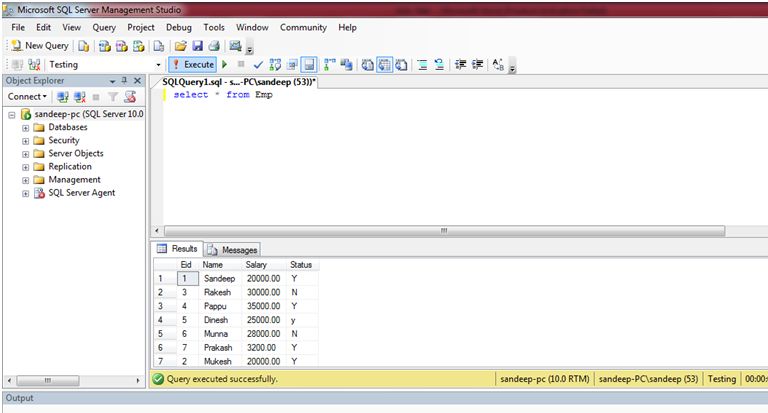Open the Object Explorer window position dropdown
Viewport: 768px width, 413px height.
point(113,81)
